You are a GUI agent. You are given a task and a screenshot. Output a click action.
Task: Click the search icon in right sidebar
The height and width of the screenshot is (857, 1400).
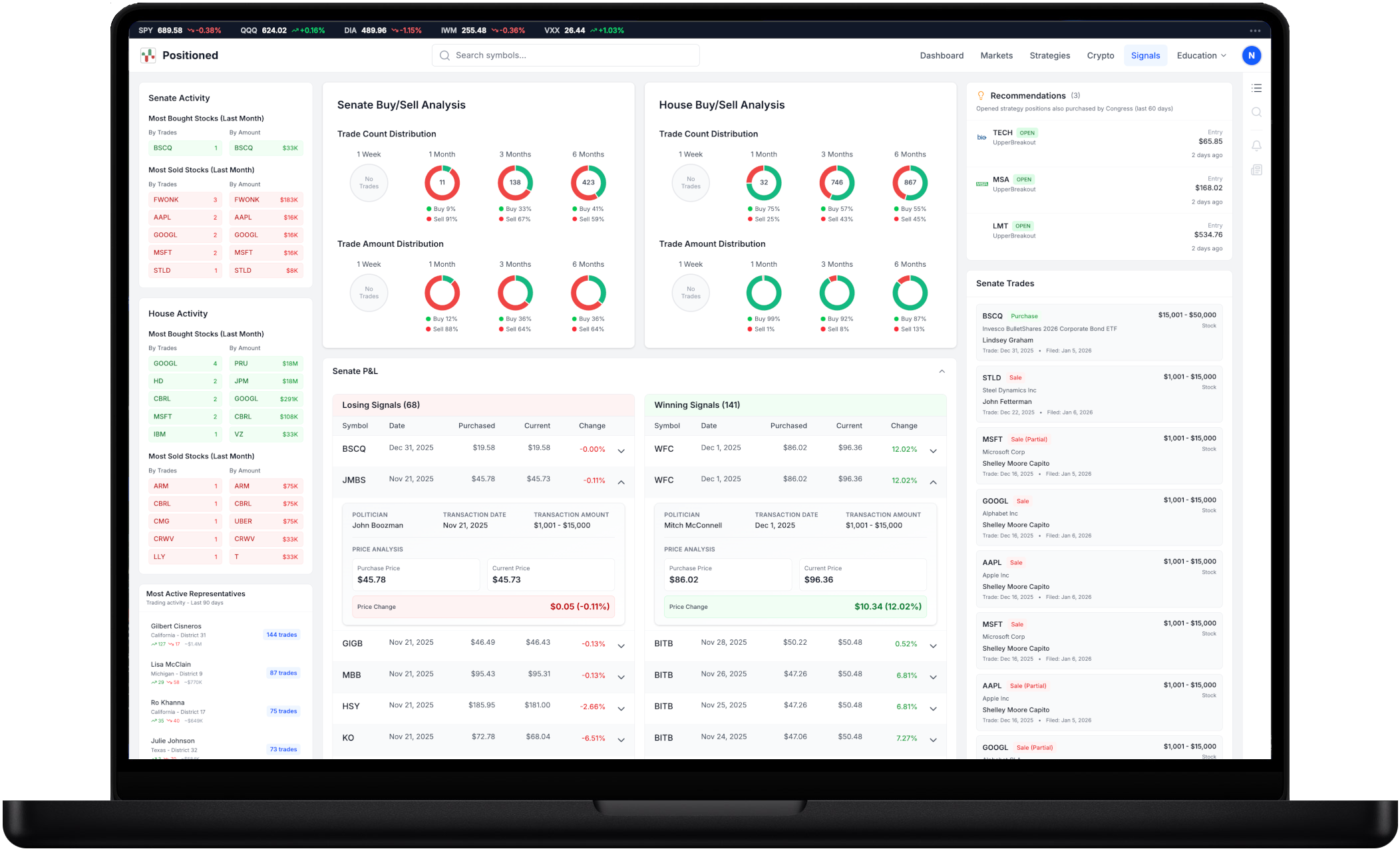(1256, 112)
